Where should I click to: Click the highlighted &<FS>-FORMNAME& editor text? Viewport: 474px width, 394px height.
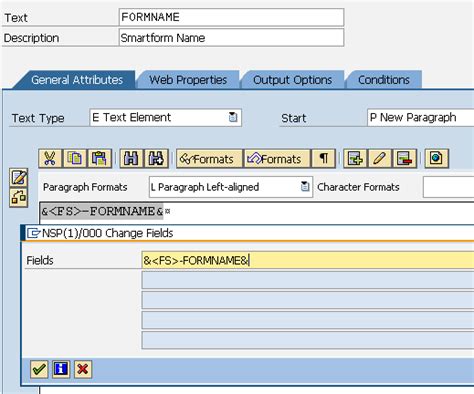coord(102,211)
